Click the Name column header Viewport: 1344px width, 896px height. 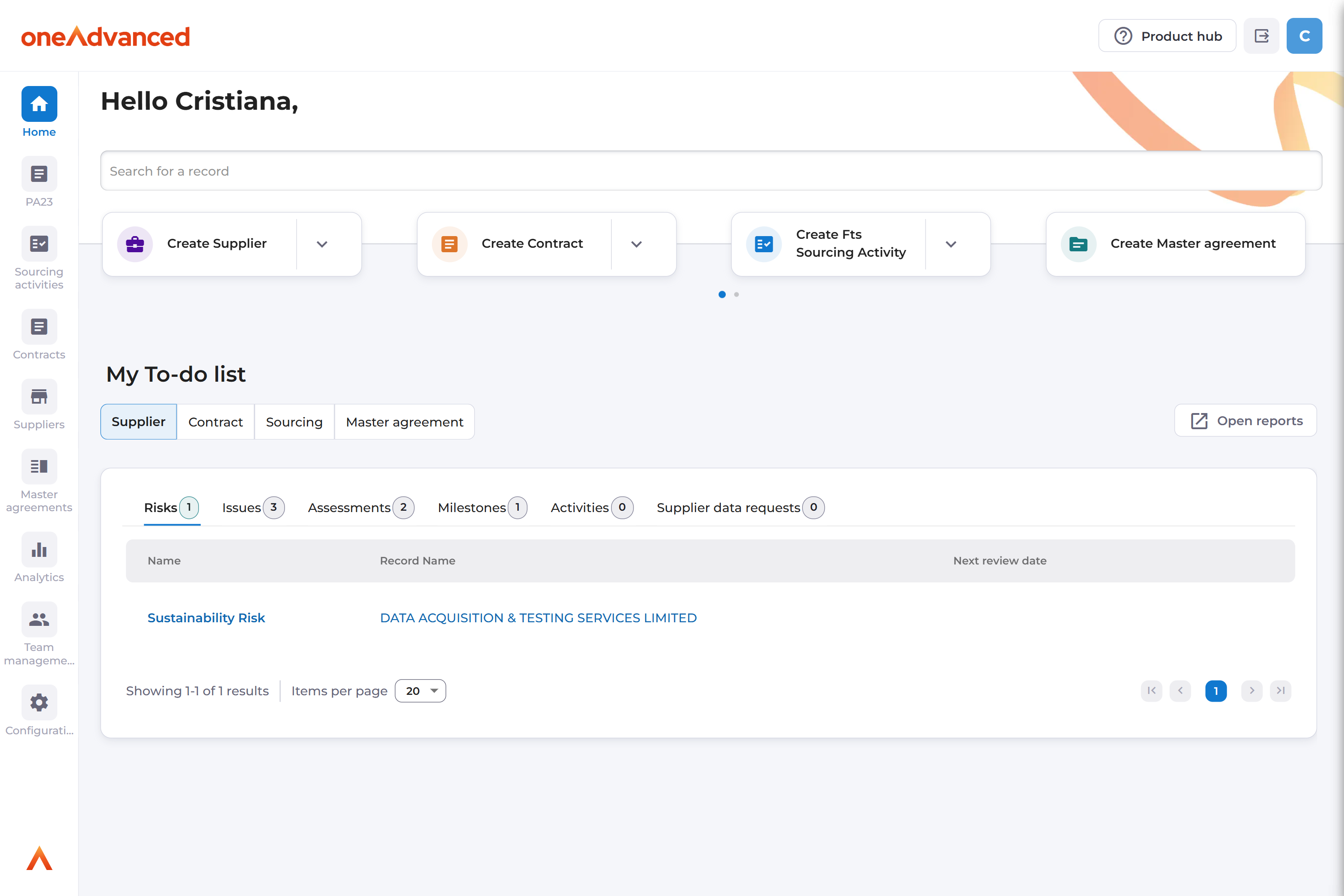click(164, 560)
